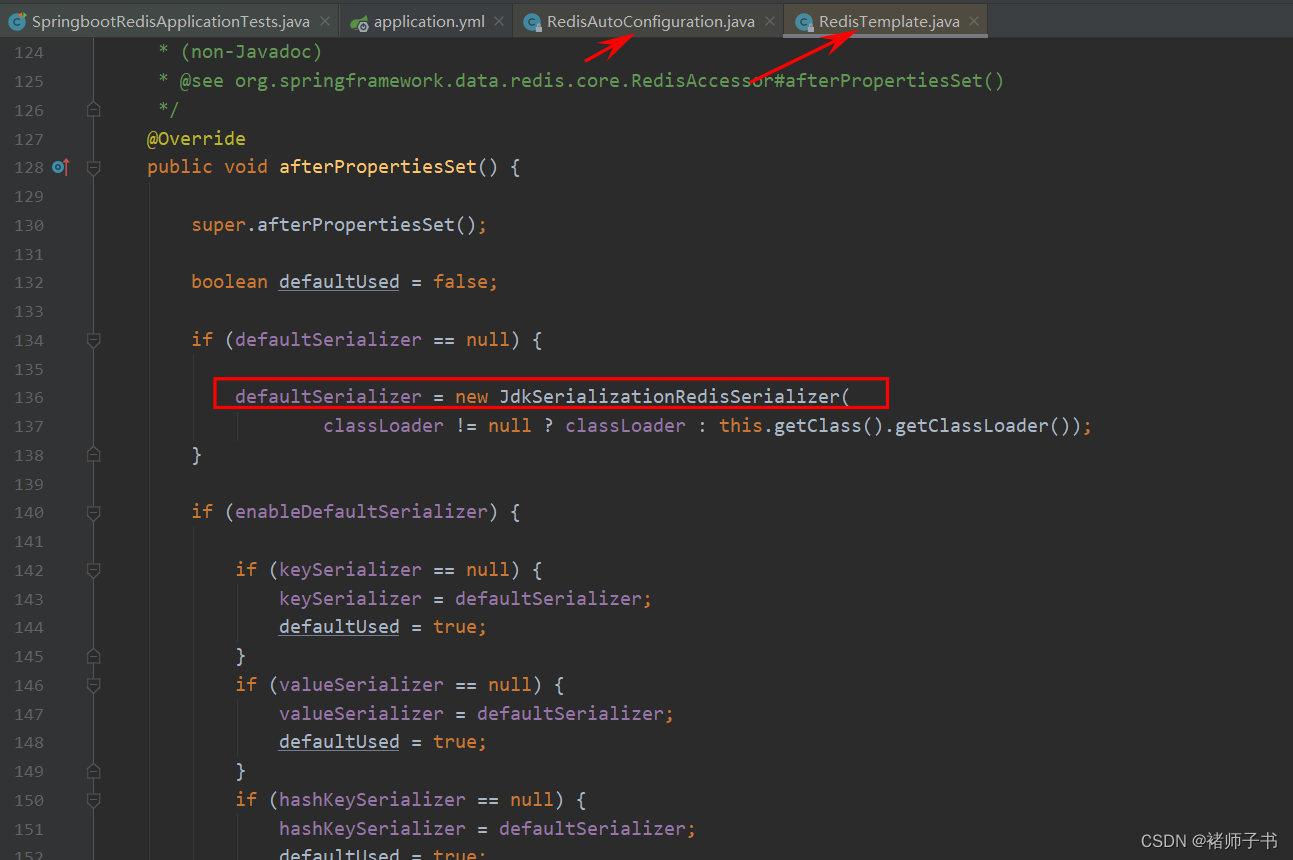Click afterPropertiesSet in the method declaration
The image size is (1293, 860).
(378, 167)
